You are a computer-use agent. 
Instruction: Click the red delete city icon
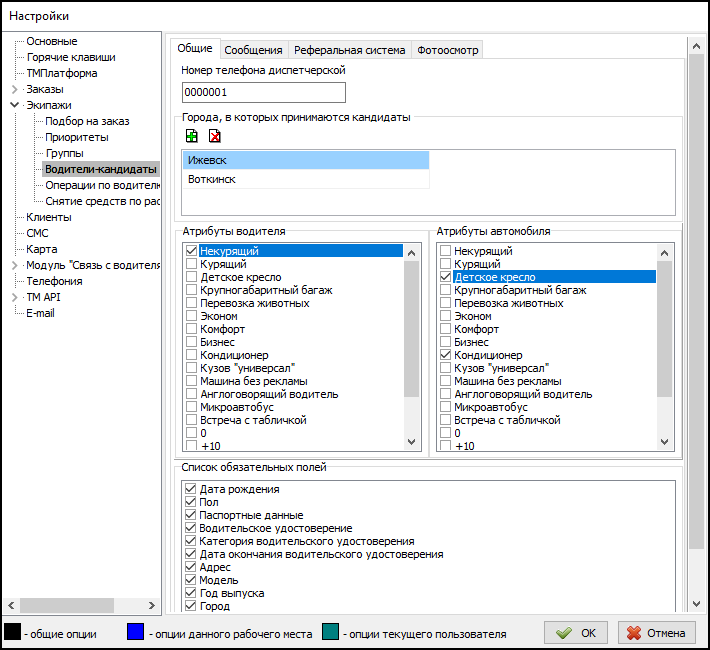click(214, 136)
